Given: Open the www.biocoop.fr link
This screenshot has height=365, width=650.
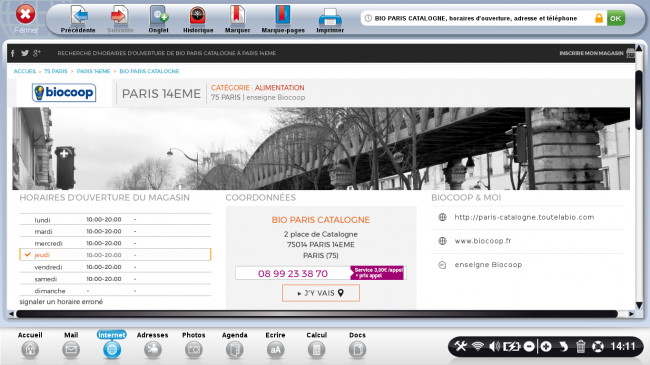Looking at the screenshot, I should [483, 241].
